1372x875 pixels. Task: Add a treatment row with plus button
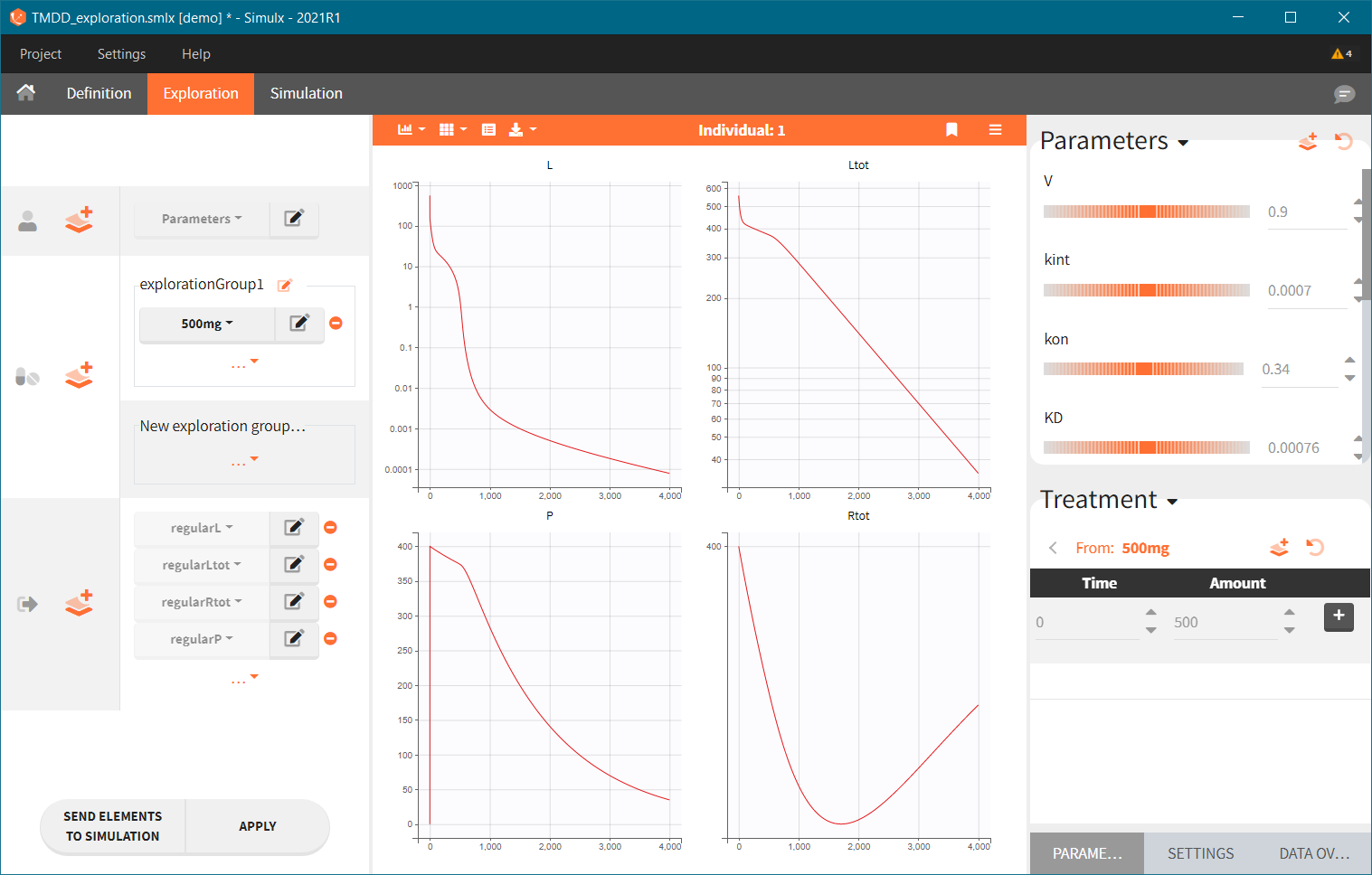point(1339,616)
